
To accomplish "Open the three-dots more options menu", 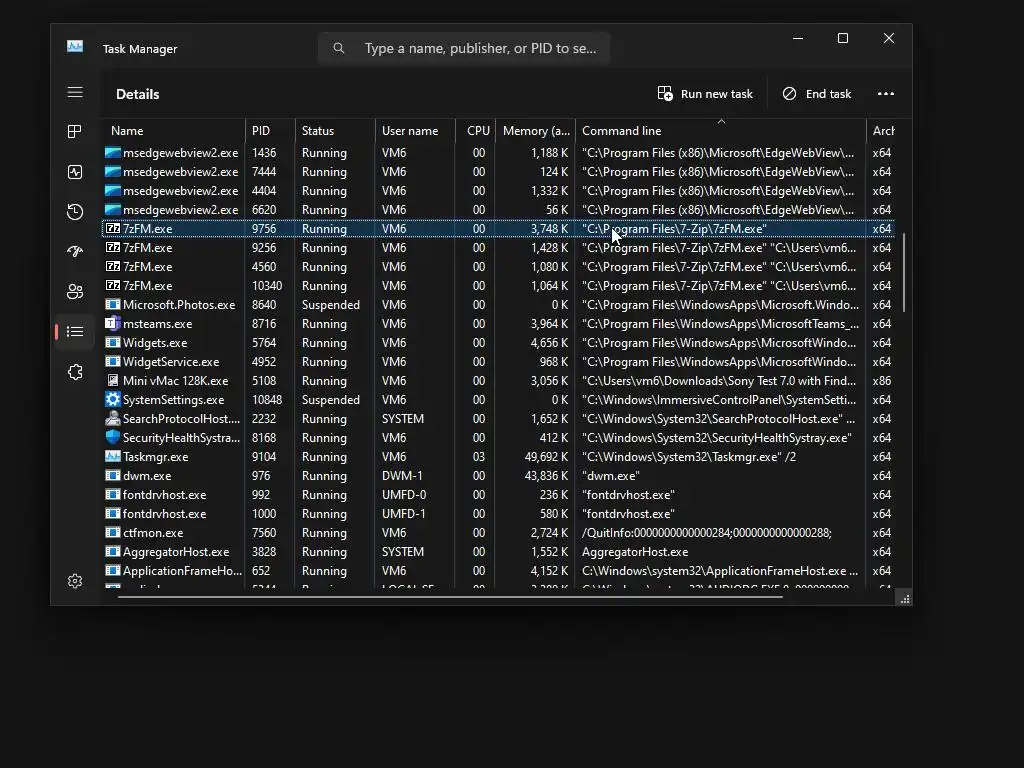I will click(x=886, y=93).
